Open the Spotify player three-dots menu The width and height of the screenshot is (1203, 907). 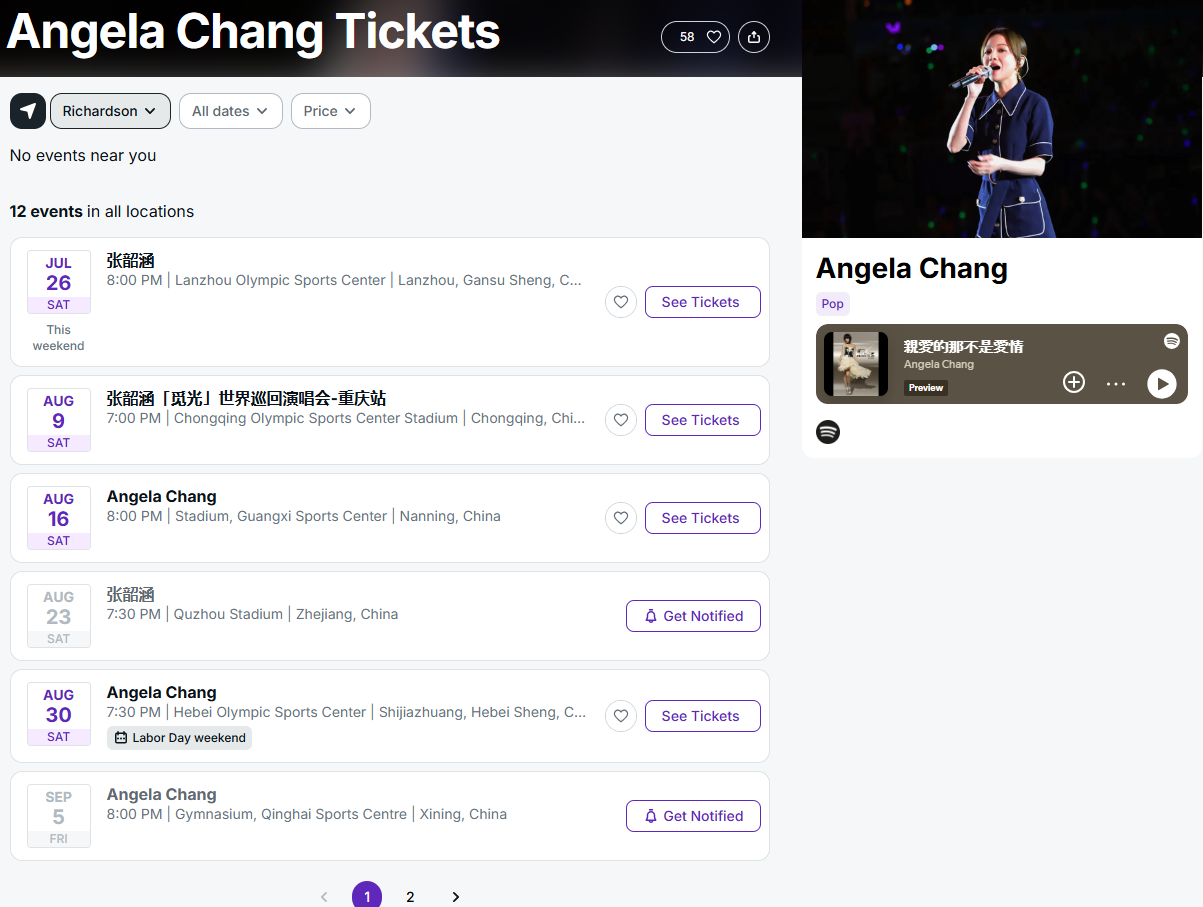(x=1116, y=384)
